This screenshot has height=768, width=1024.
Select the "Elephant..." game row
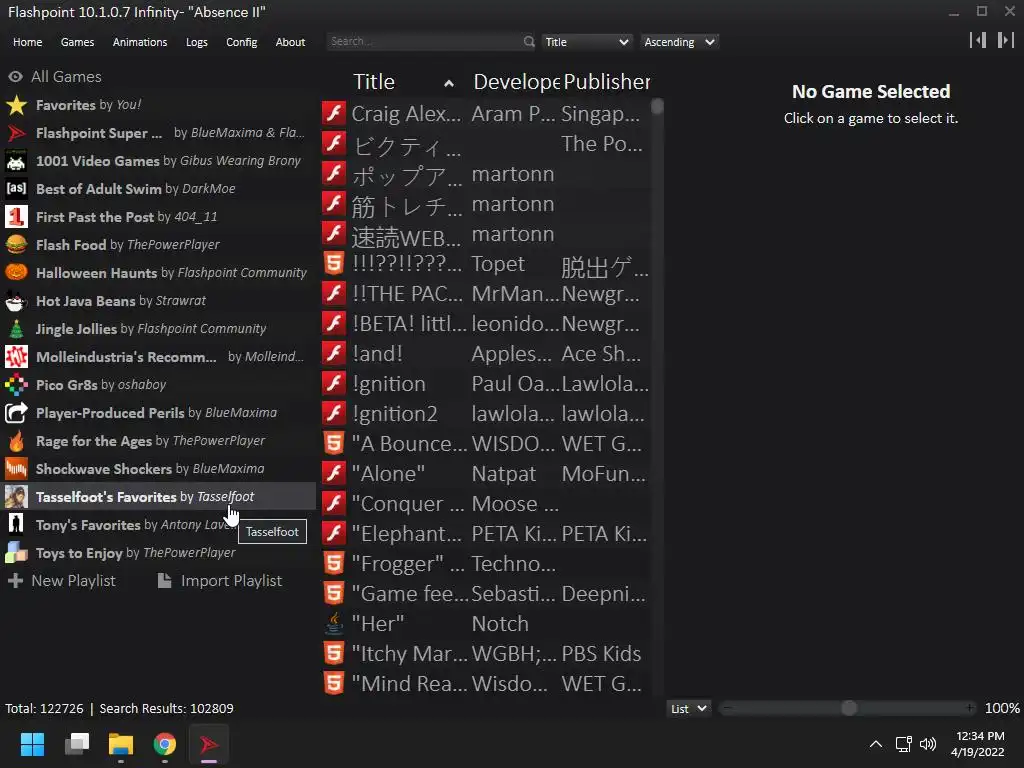(487, 534)
